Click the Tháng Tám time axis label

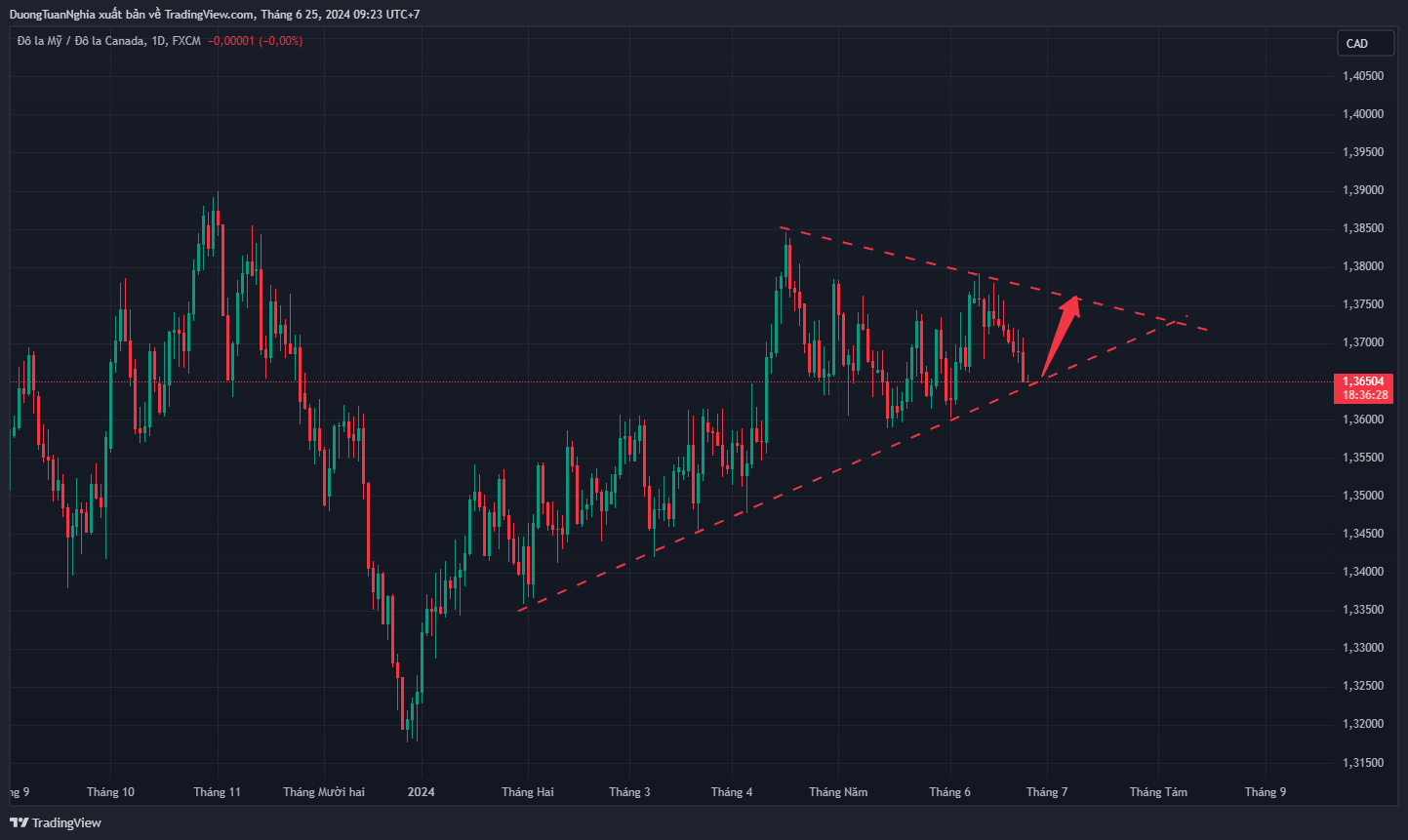(1158, 792)
